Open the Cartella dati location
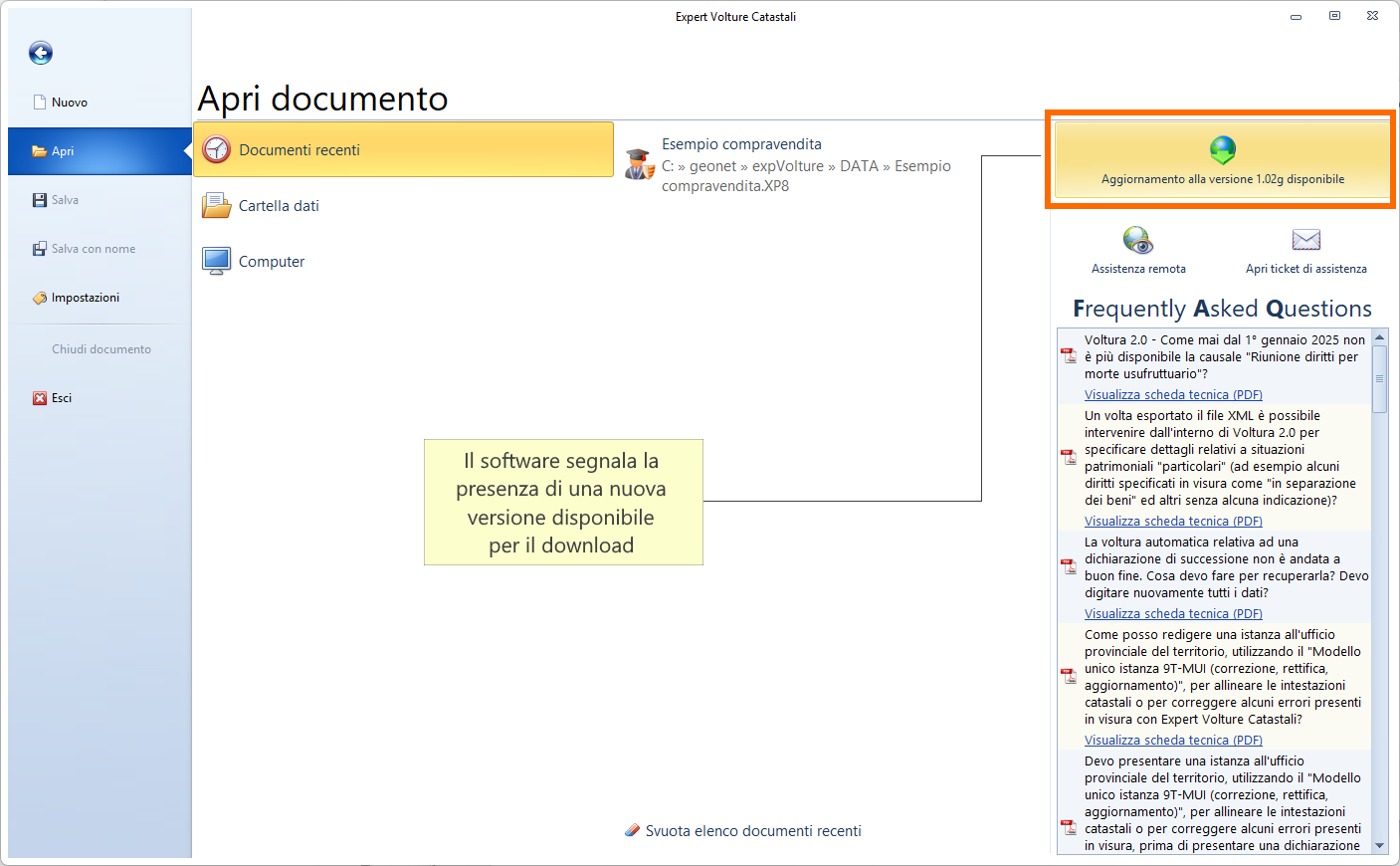Viewport: 1400px width, 866px height. click(404, 206)
